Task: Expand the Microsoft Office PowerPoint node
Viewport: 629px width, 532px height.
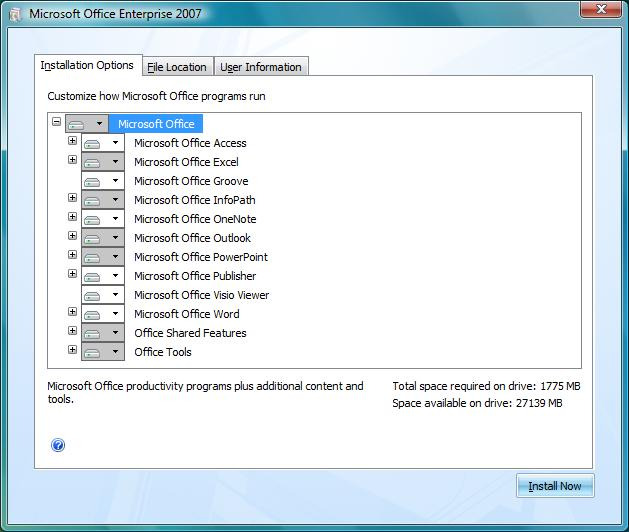Action: [x=72, y=254]
